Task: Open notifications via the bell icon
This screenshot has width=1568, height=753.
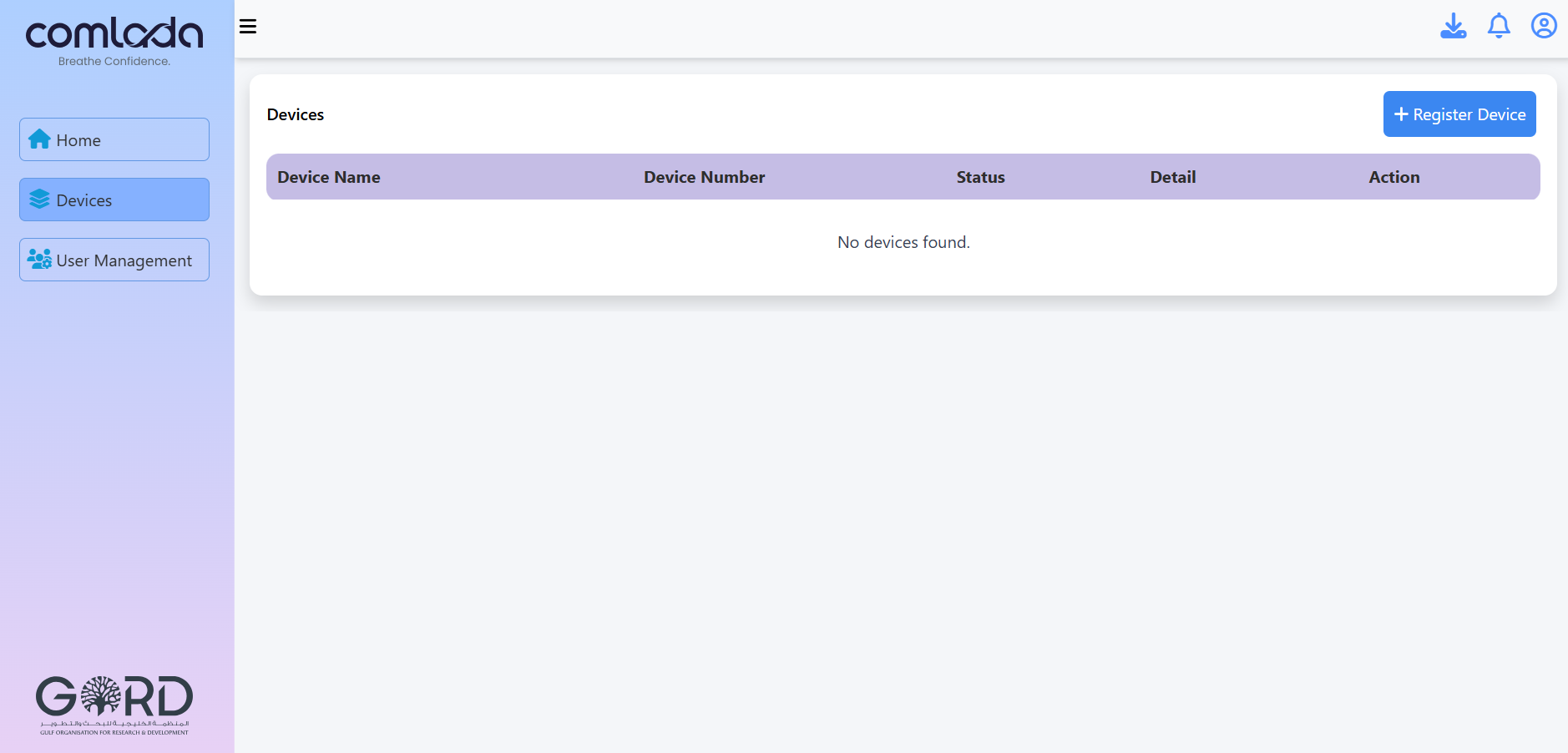Action: (x=1499, y=26)
